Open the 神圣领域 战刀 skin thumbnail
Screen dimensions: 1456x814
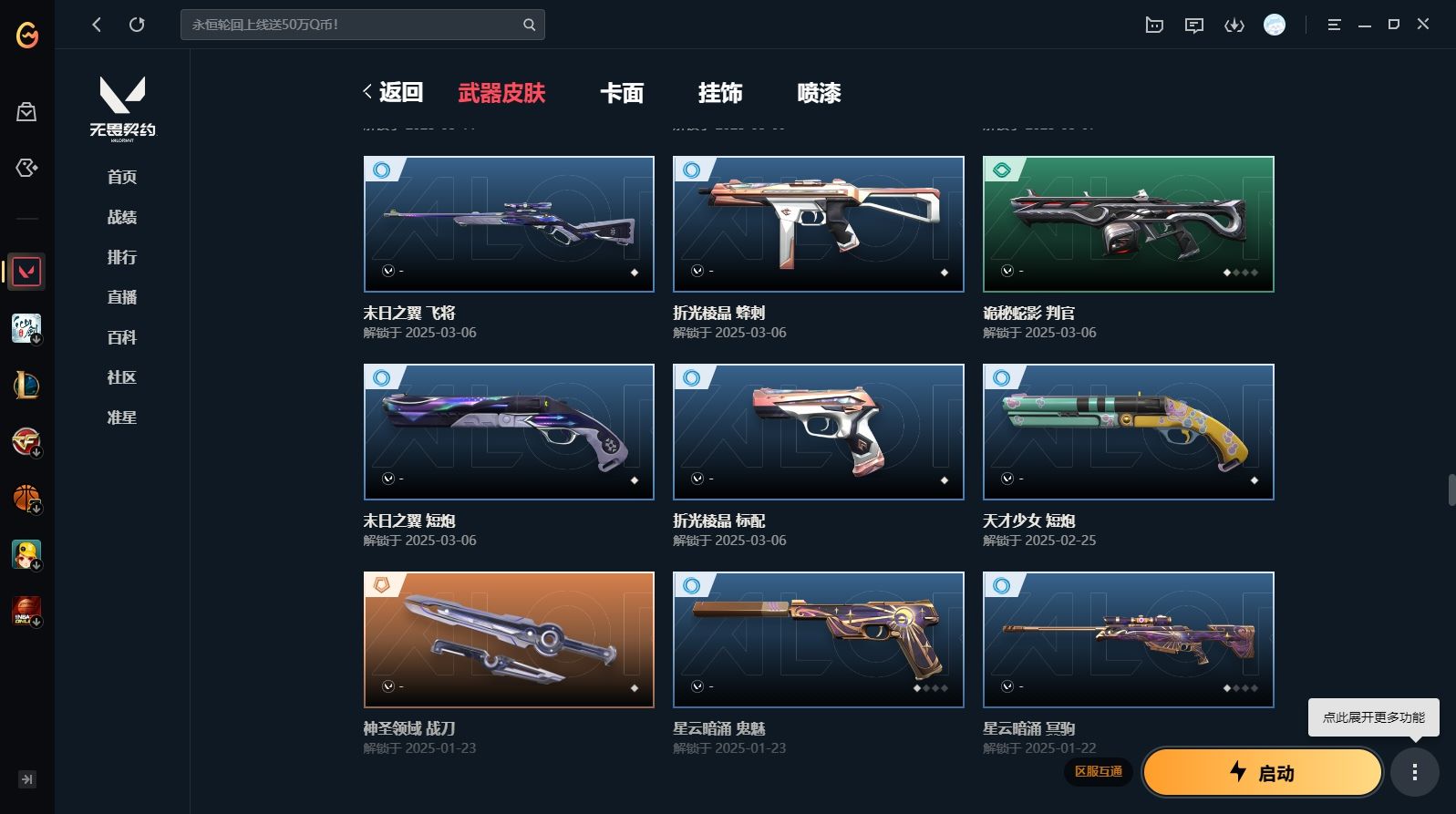pos(509,640)
